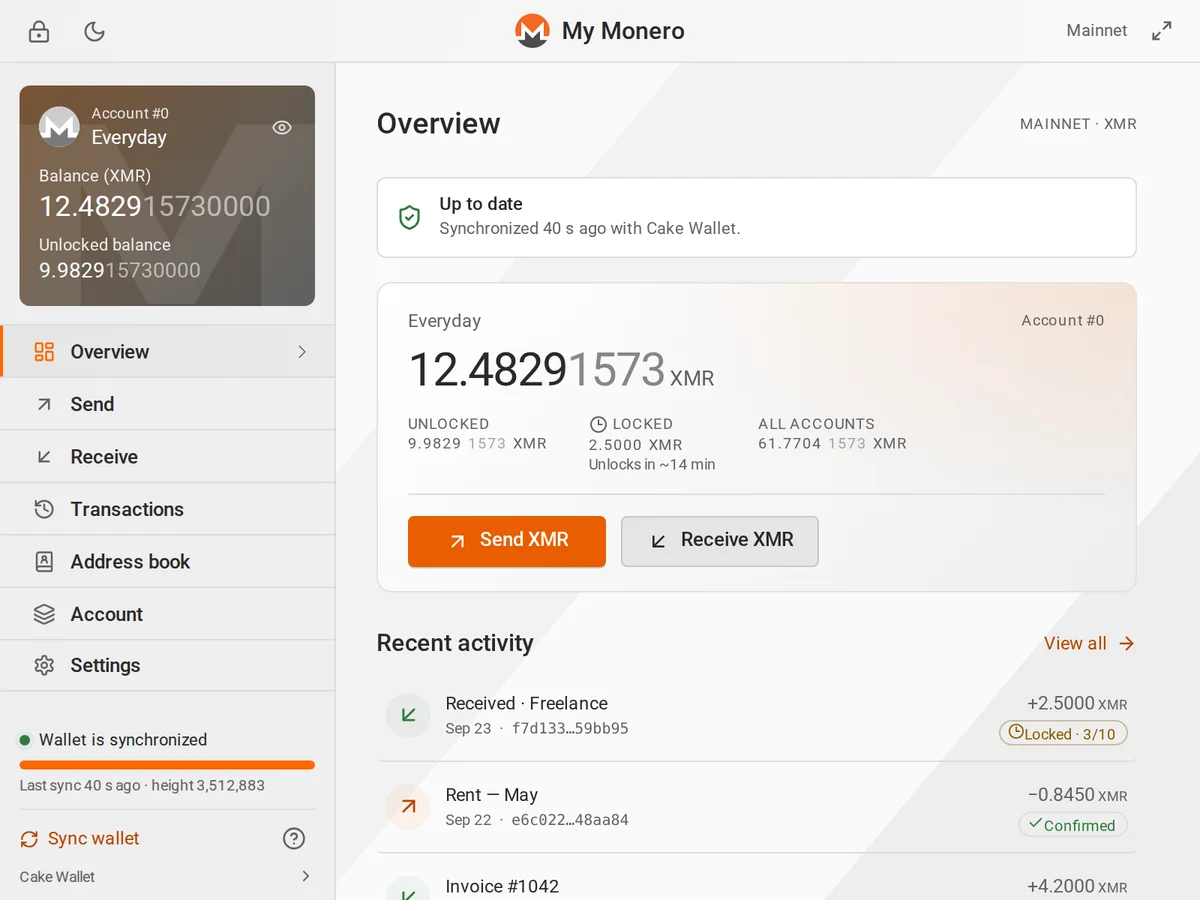This screenshot has width=1200, height=900.
Task: Open the Account section
Action: pos(168,614)
